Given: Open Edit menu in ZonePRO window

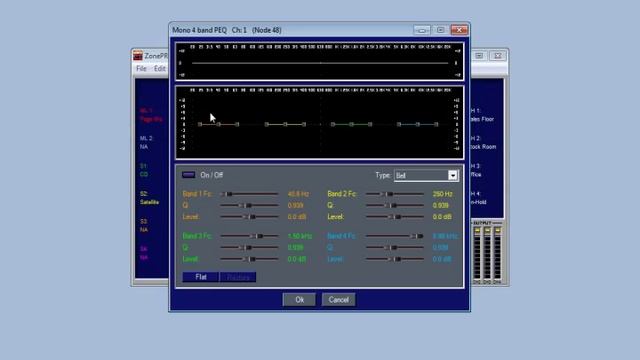Looking at the screenshot, I should click(x=160, y=69).
